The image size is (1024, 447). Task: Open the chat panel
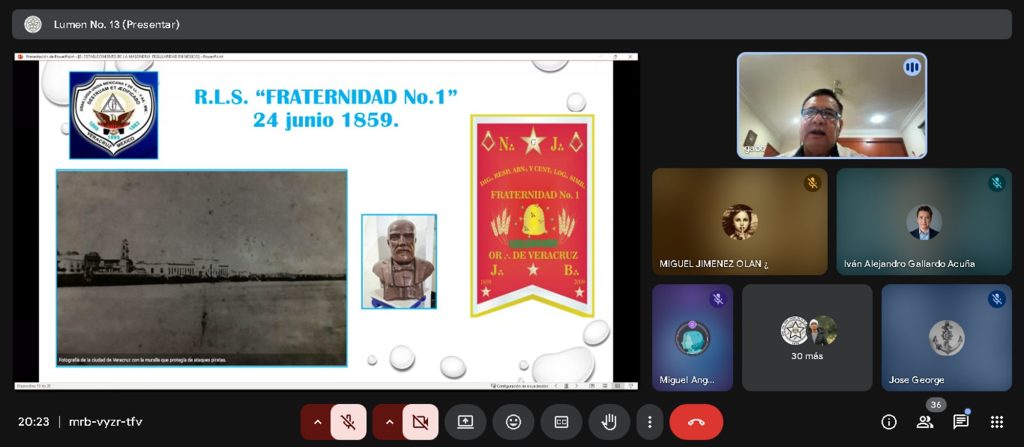pyautogui.click(x=961, y=422)
